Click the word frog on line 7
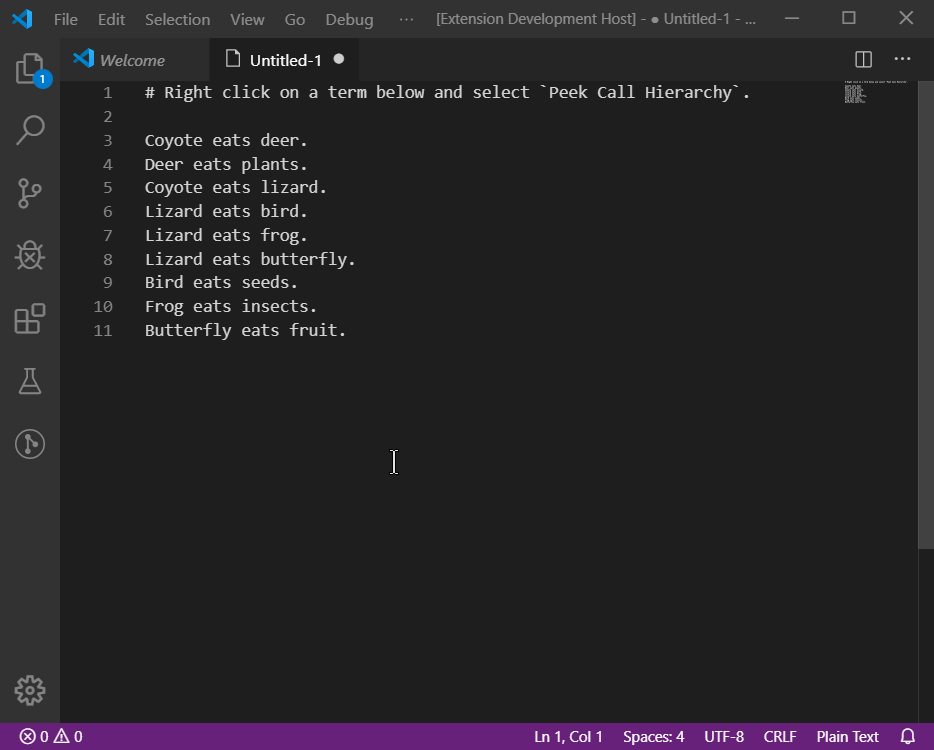 pos(279,236)
